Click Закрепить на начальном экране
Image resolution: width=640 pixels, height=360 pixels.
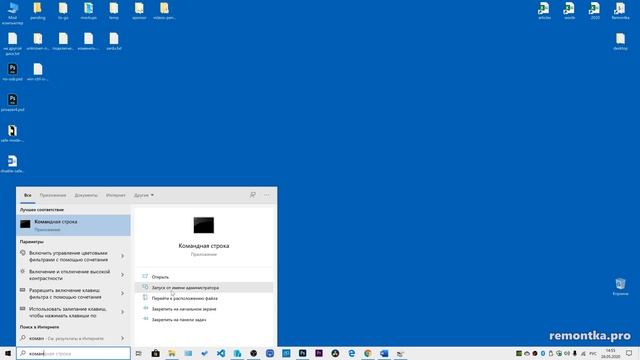(x=204, y=309)
